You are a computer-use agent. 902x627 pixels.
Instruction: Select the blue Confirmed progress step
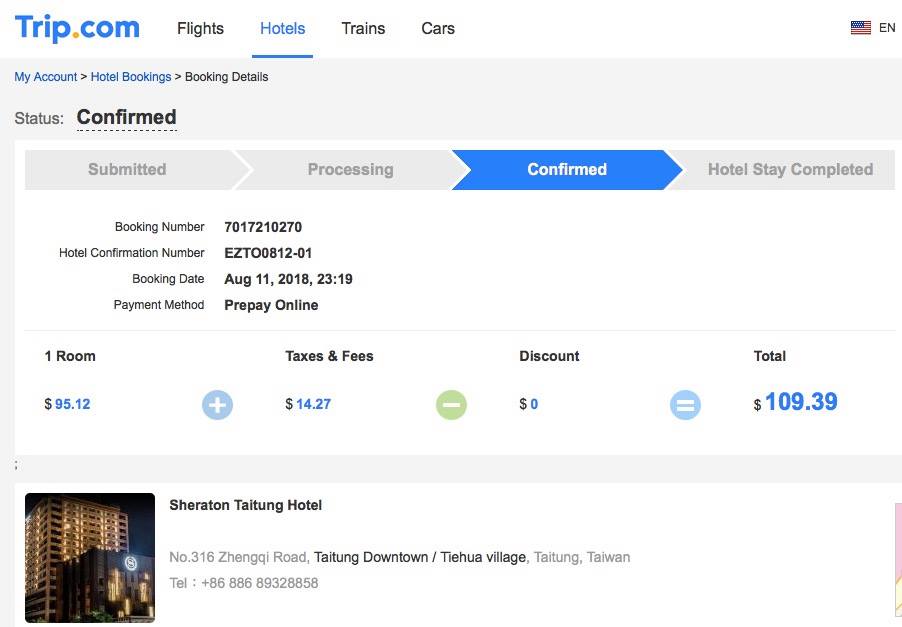tap(567, 169)
